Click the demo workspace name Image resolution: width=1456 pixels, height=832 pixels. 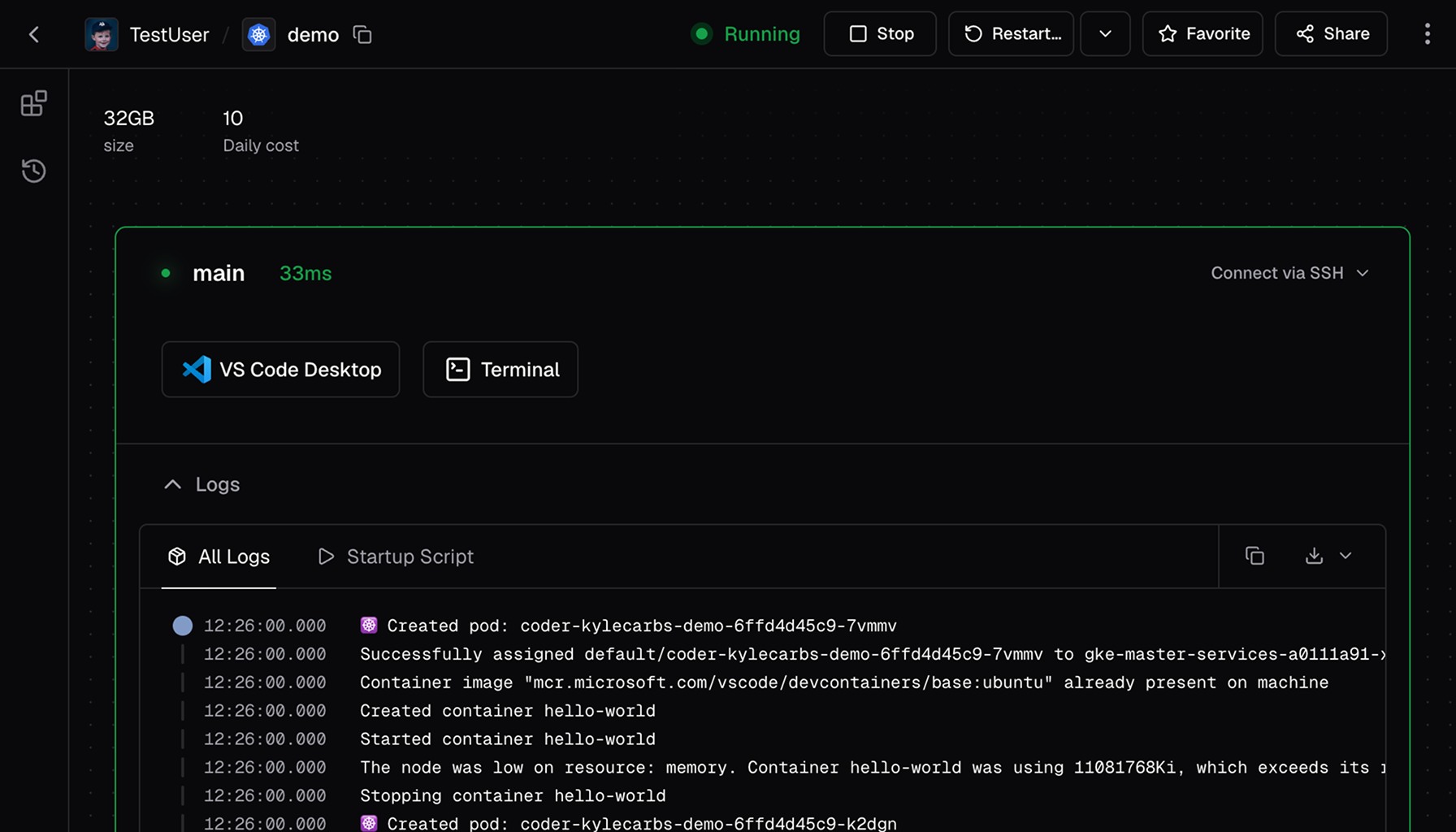point(313,34)
